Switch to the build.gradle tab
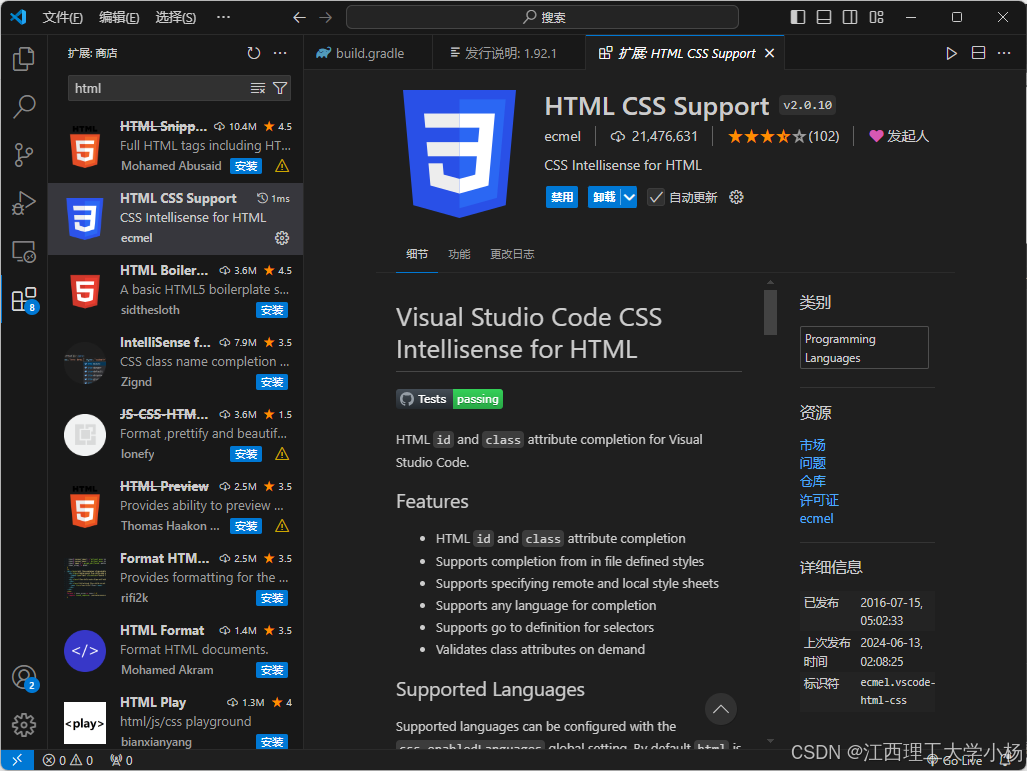The image size is (1027, 771). click(368, 53)
